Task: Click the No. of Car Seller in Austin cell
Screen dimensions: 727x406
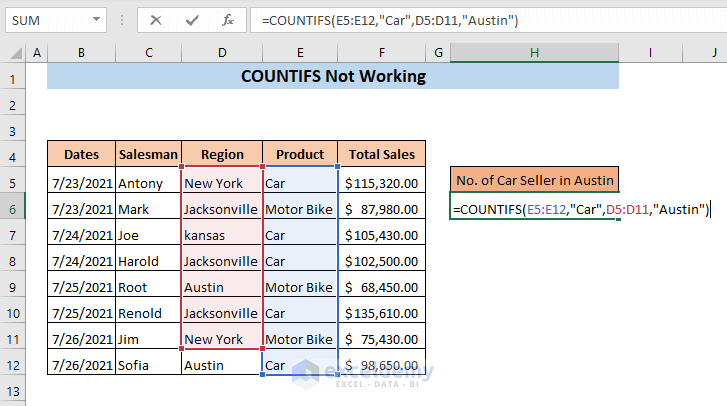Action: click(x=534, y=180)
